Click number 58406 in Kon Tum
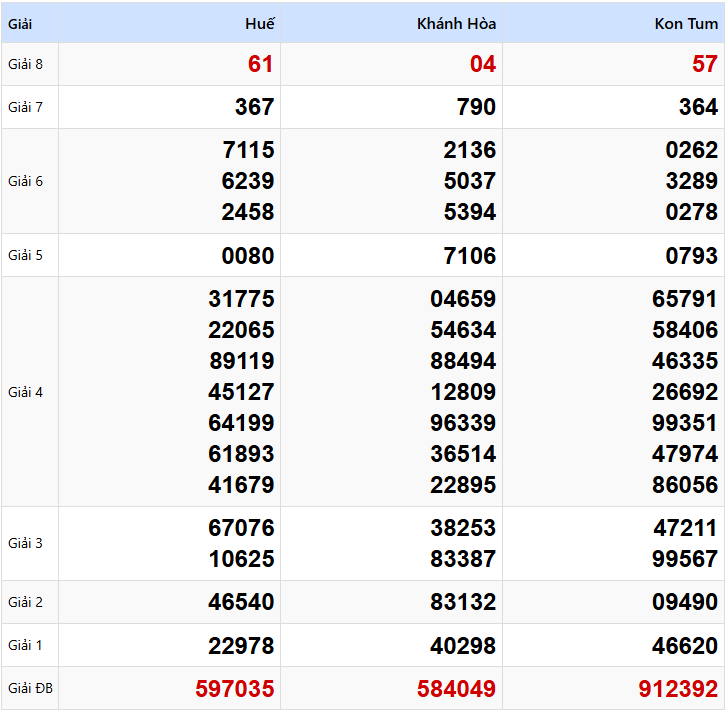Viewport: 726px width, 712px height. 685,330
